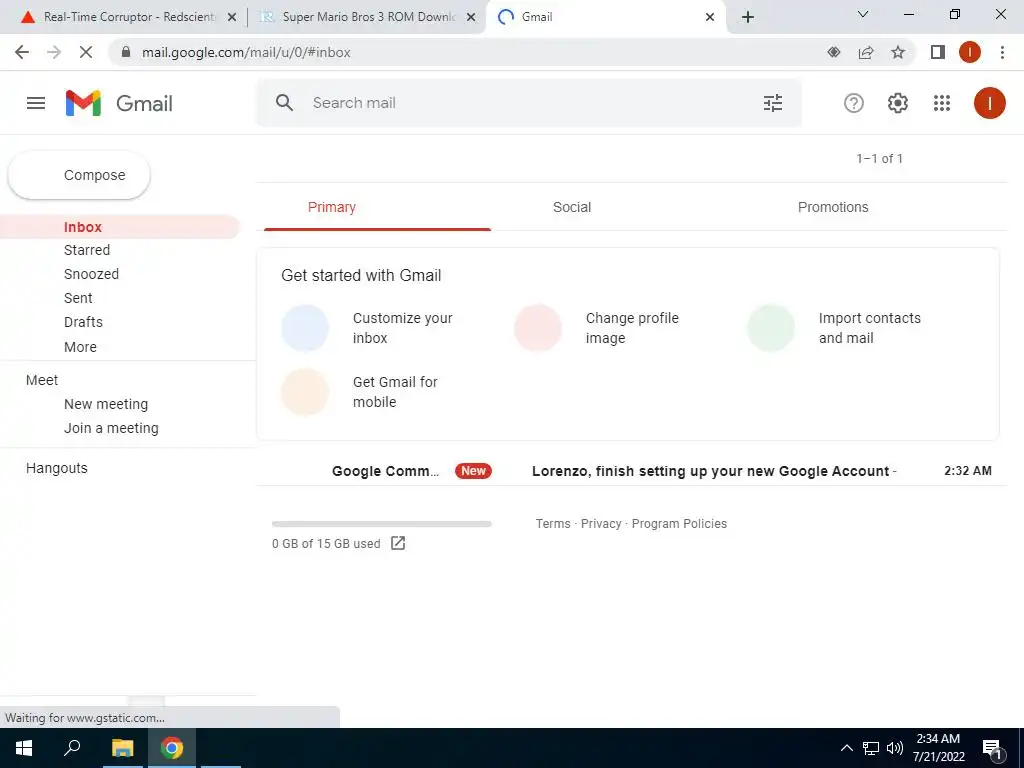Image resolution: width=1024 pixels, height=768 pixels.
Task: Click Join a meeting
Action: (111, 428)
